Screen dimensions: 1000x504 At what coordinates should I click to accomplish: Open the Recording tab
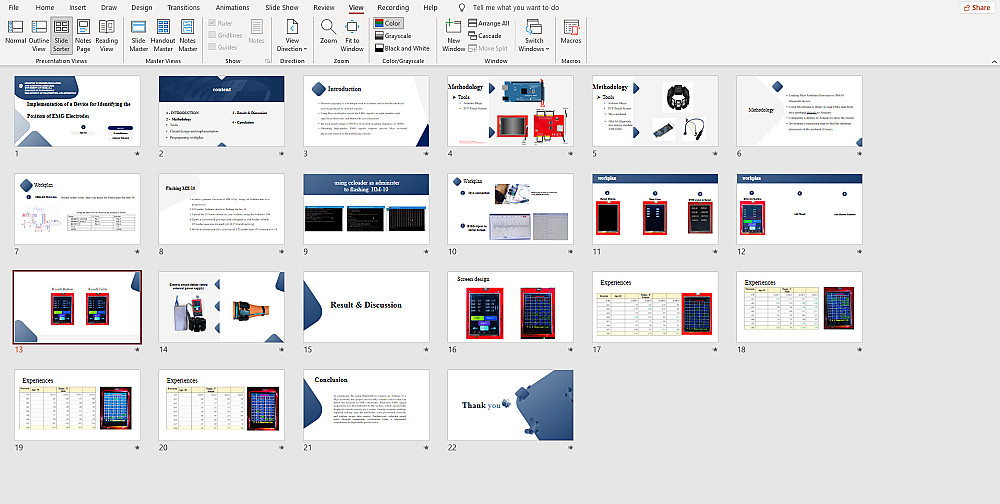point(393,8)
